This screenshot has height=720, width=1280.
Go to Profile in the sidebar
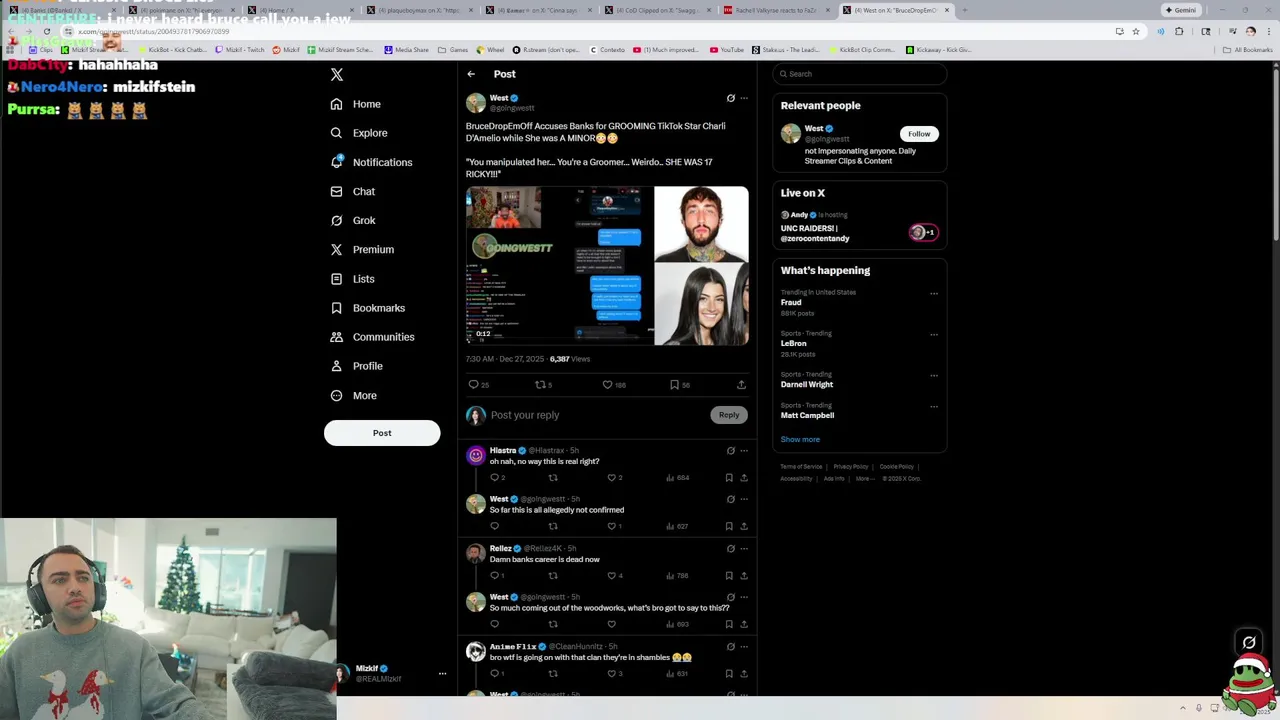[356, 366]
